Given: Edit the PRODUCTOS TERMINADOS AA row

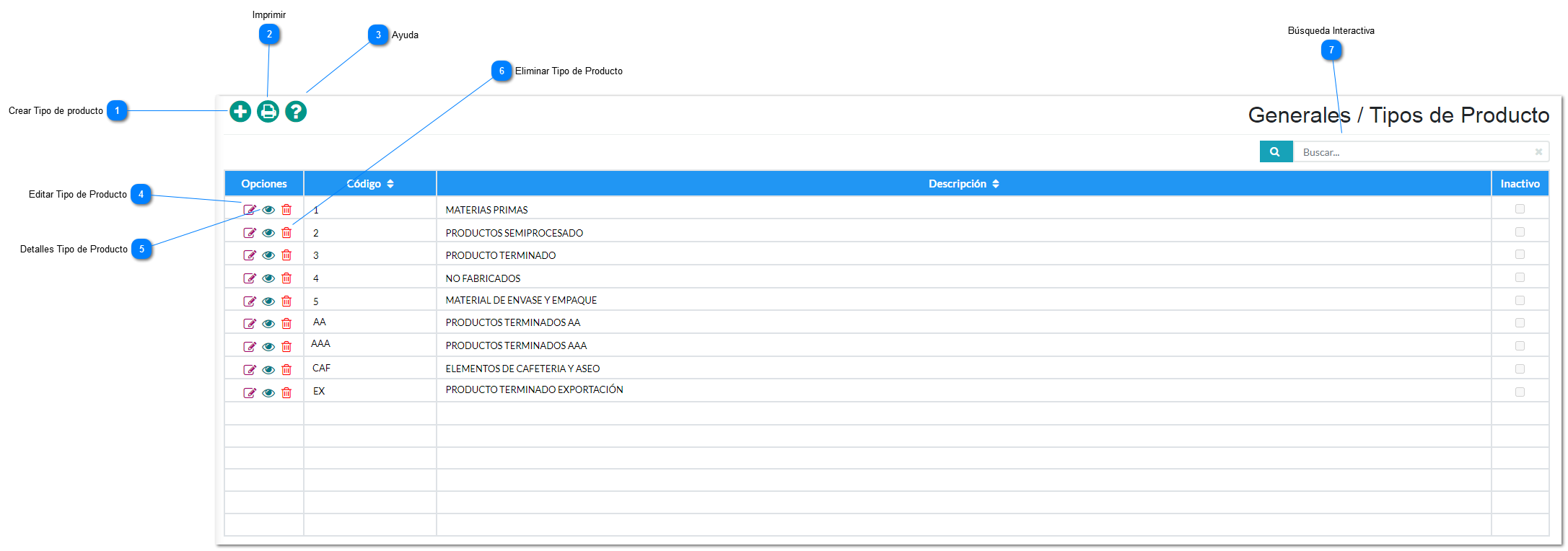Looking at the screenshot, I should [250, 324].
